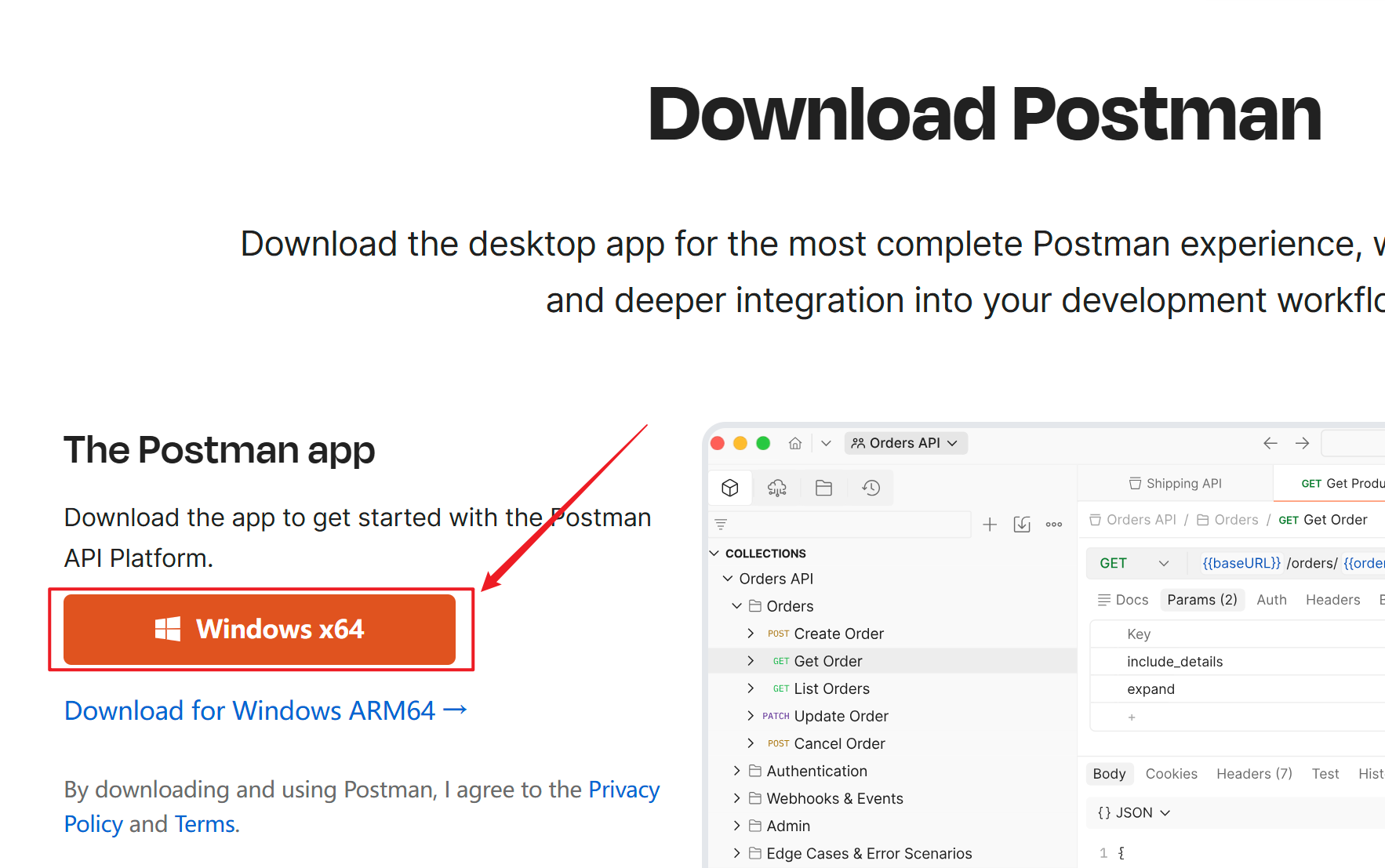This screenshot has width=1385, height=868.
Task: Click the Orders API collection name
Action: point(776,579)
